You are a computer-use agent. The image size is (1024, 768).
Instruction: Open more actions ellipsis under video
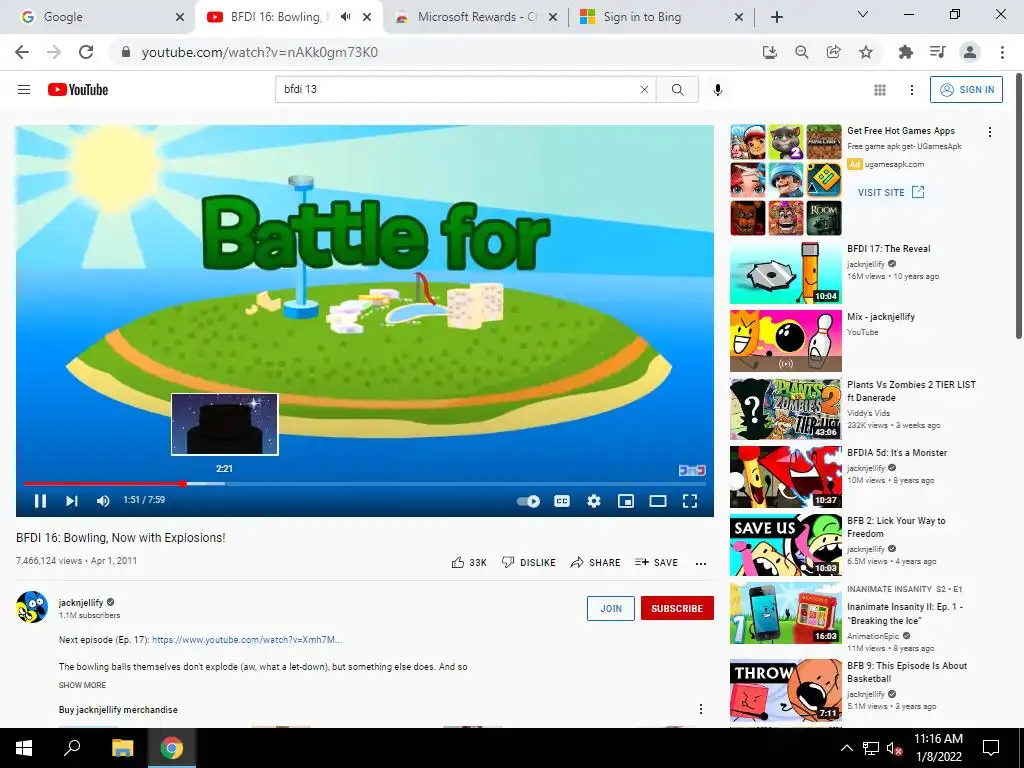tap(701, 563)
